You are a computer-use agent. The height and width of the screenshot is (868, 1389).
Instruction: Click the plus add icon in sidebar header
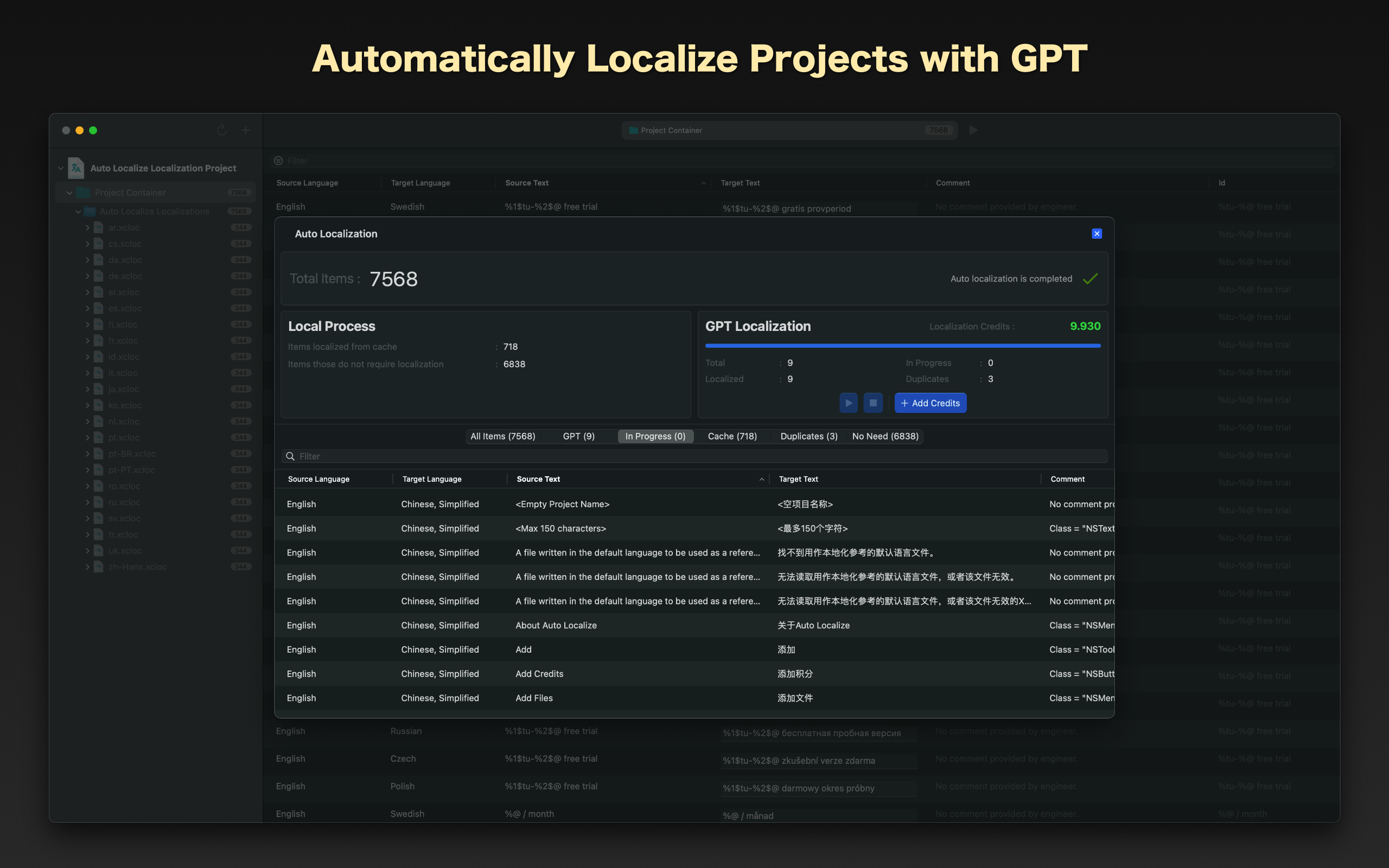click(246, 130)
